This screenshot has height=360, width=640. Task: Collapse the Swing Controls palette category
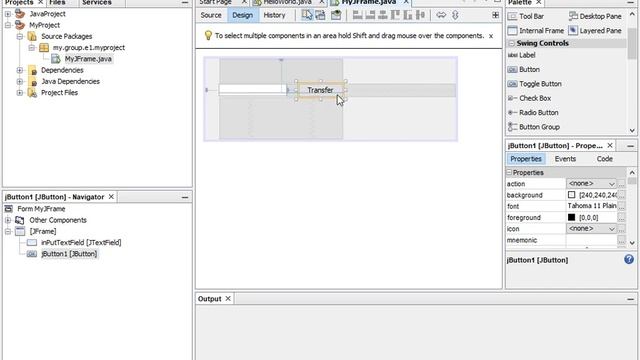coord(511,43)
